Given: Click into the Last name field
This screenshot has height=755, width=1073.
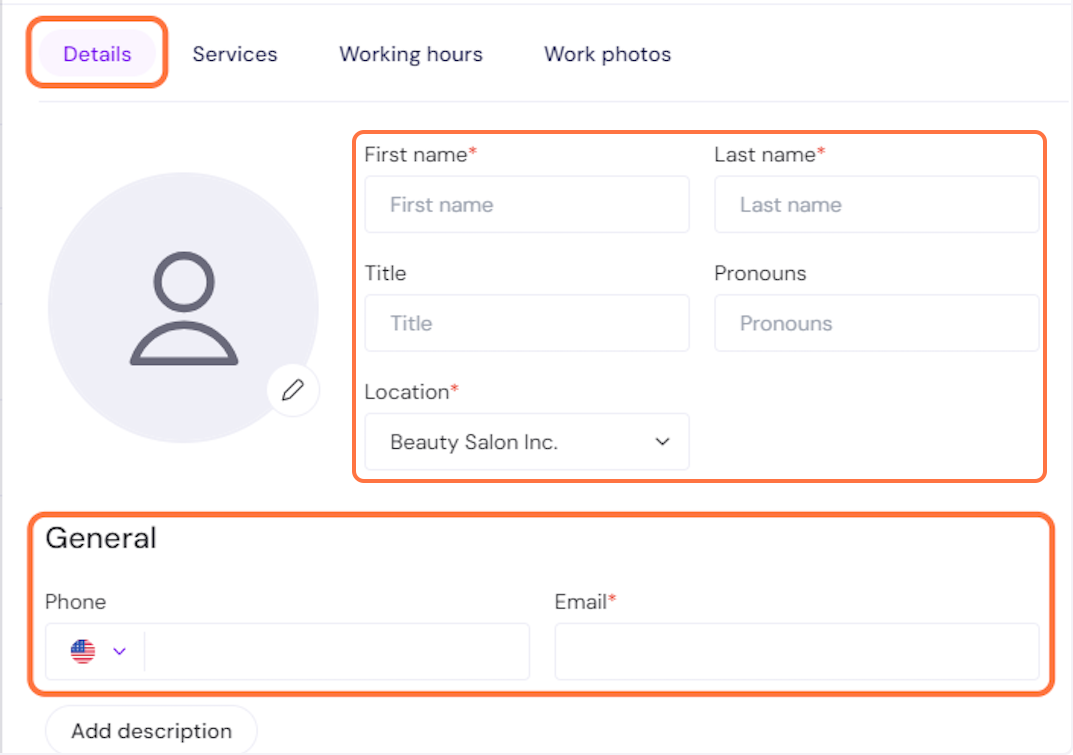Looking at the screenshot, I should coord(876,205).
